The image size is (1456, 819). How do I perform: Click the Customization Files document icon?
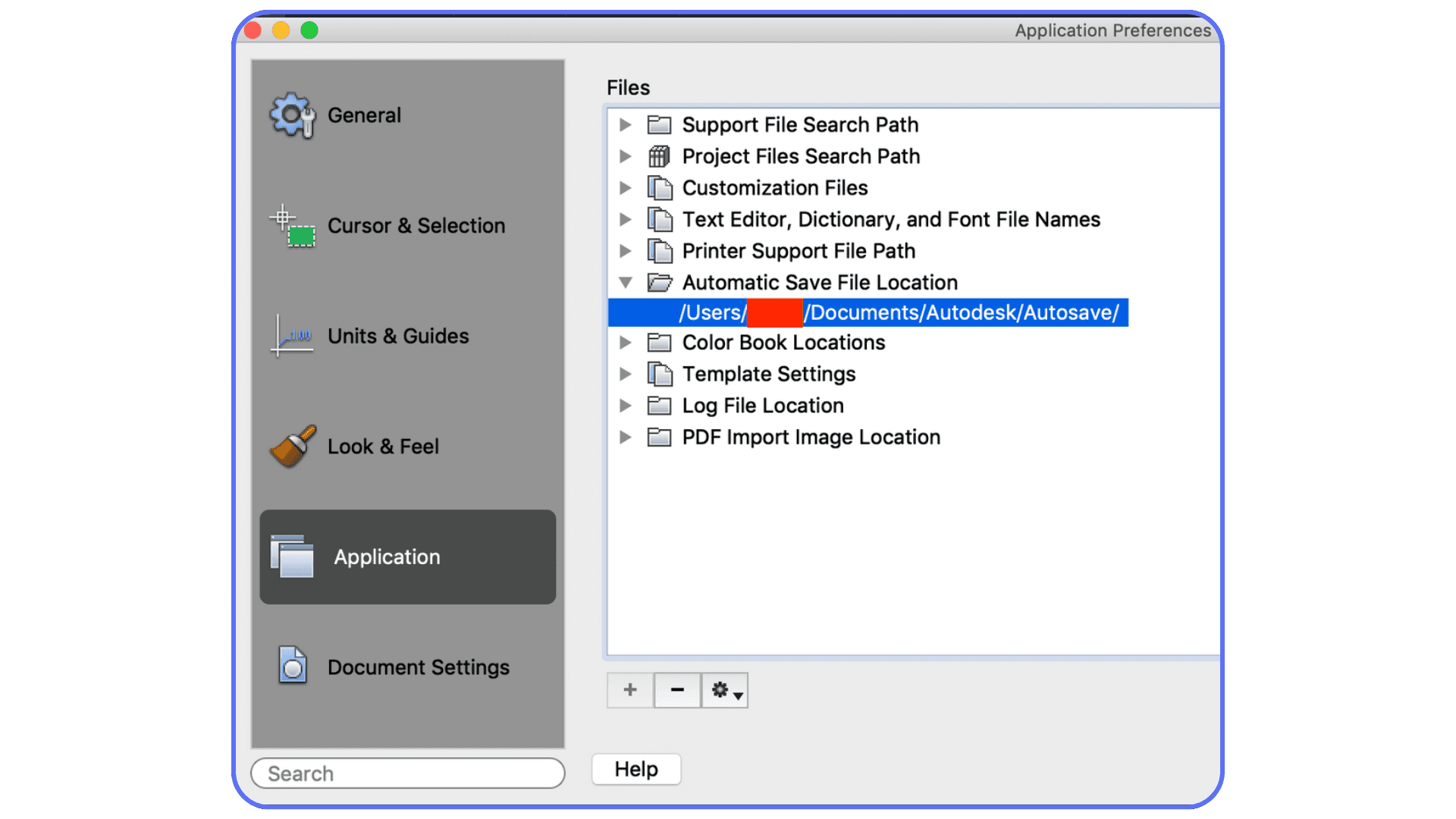tap(660, 187)
